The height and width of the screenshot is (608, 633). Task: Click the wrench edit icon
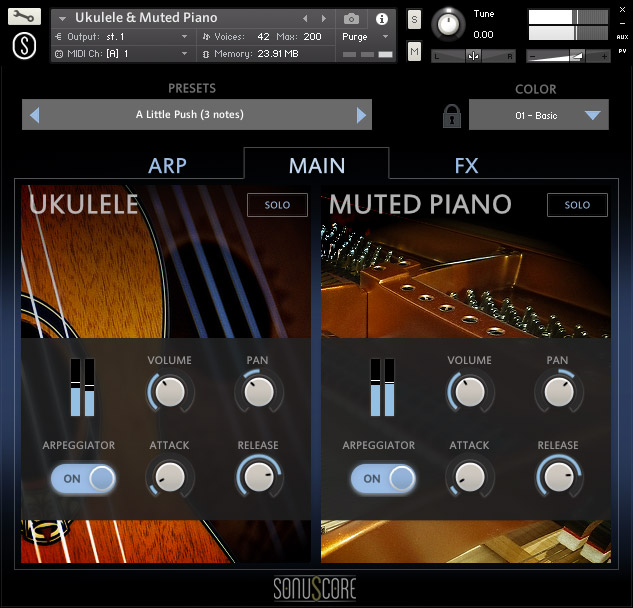coord(27,17)
